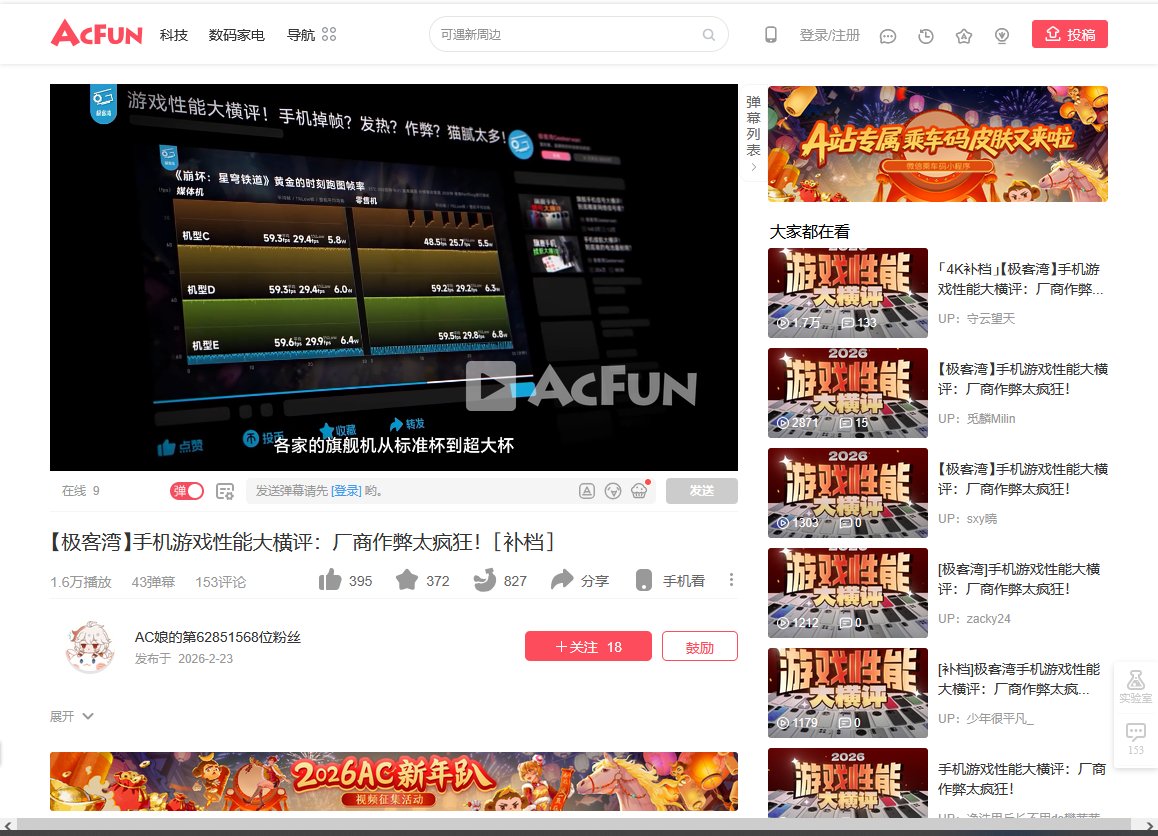Open title of video by sxy磅
This screenshot has width=1158, height=836.
pos(1023,479)
